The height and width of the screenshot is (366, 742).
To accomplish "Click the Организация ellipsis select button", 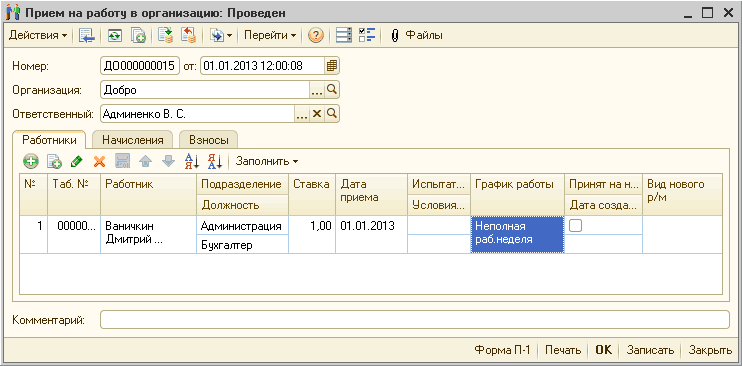I will coord(317,89).
